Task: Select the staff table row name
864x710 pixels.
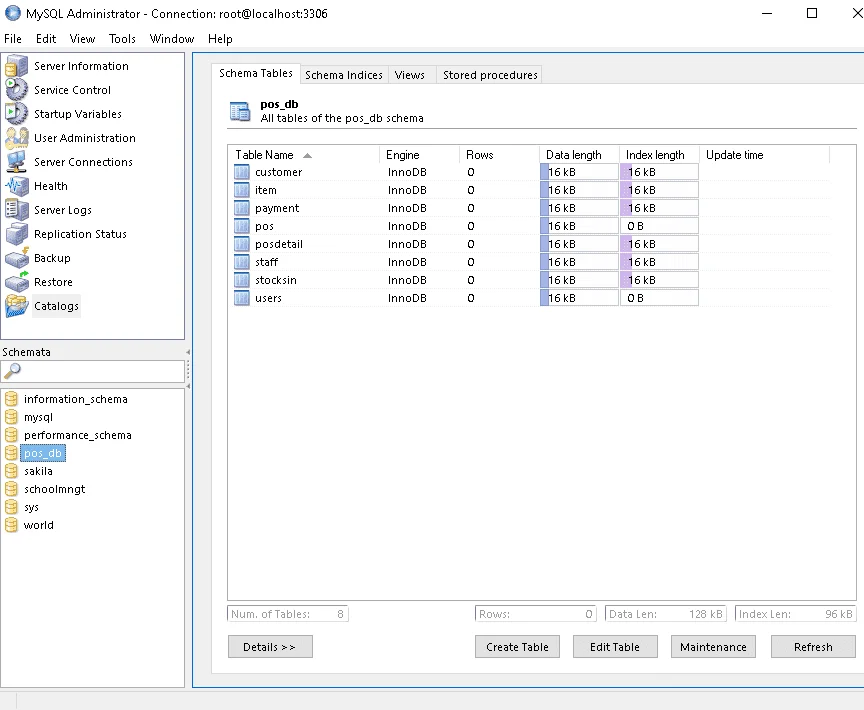Action: [267, 262]
